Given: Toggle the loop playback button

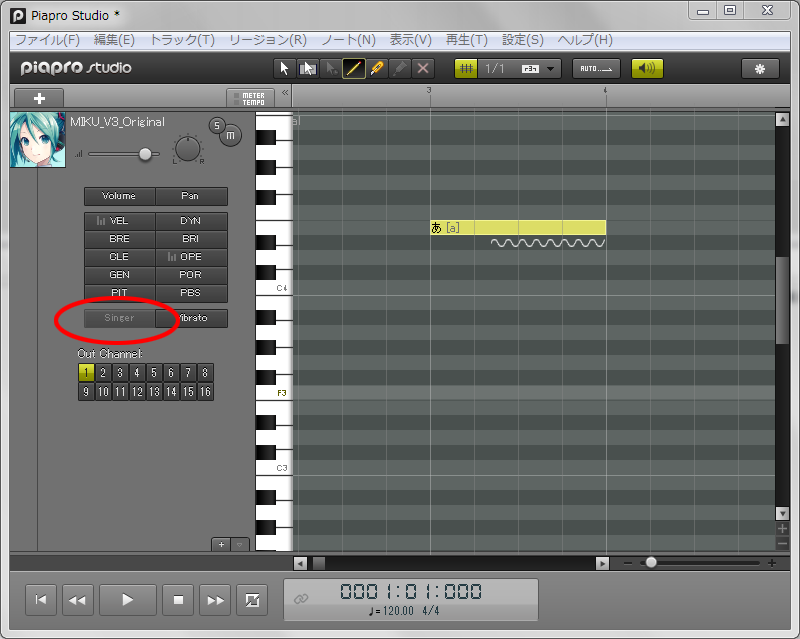Looking at the screenshot, I should pyautogui.click(x=252, y=600).
